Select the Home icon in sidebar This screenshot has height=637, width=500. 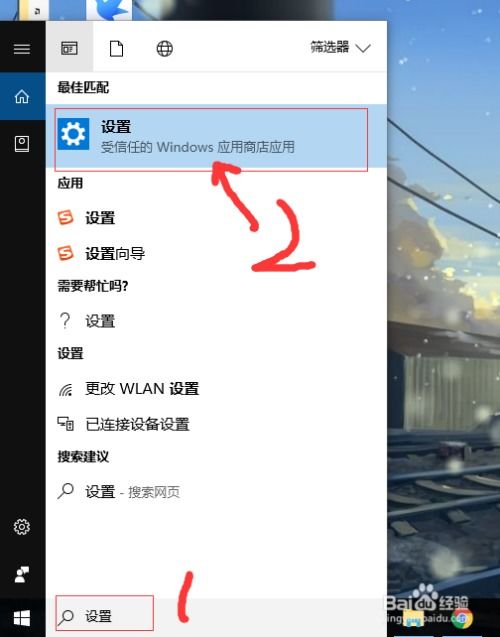pos(22,97)
